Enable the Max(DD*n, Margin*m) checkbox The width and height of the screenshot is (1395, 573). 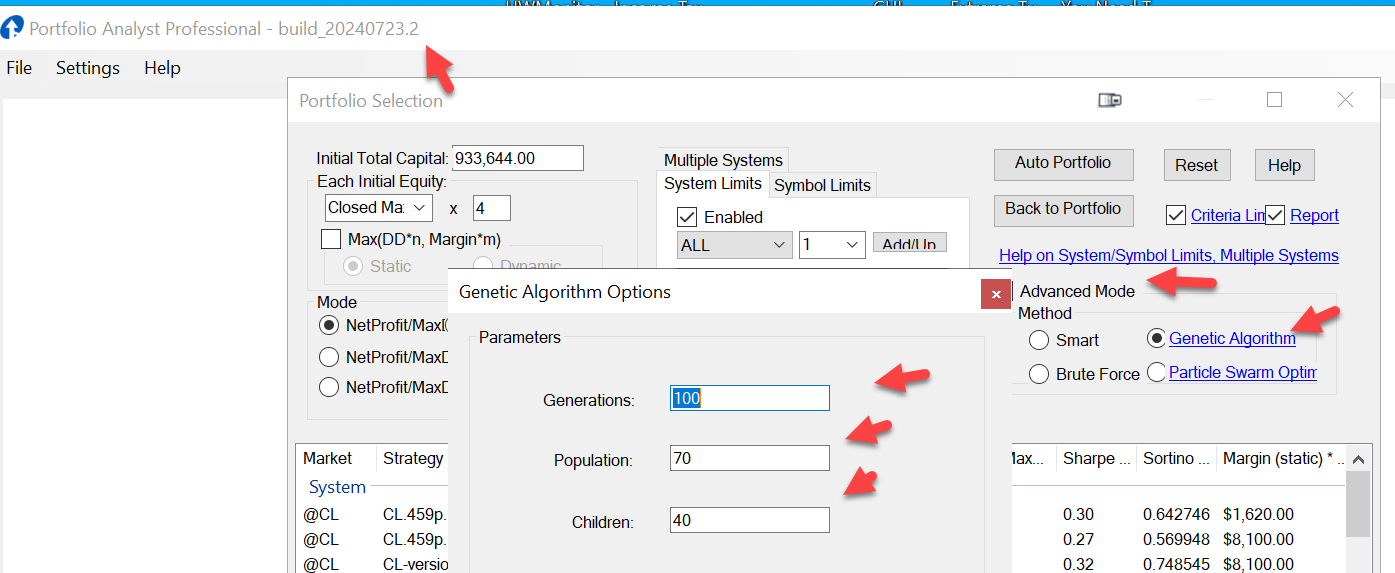click(331, 239)
